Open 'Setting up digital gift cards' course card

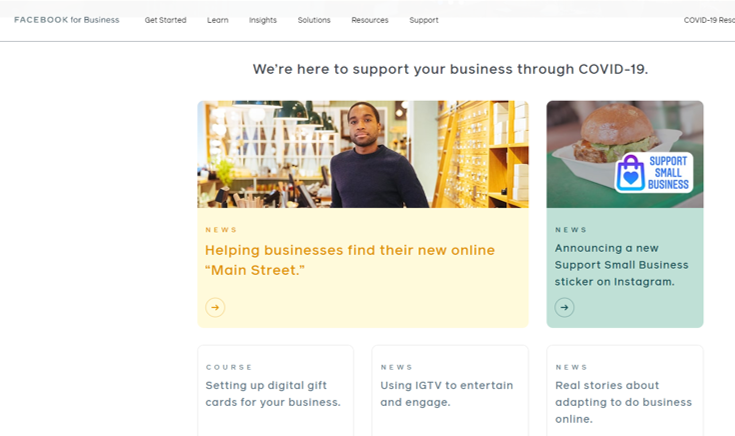(276, 391)
